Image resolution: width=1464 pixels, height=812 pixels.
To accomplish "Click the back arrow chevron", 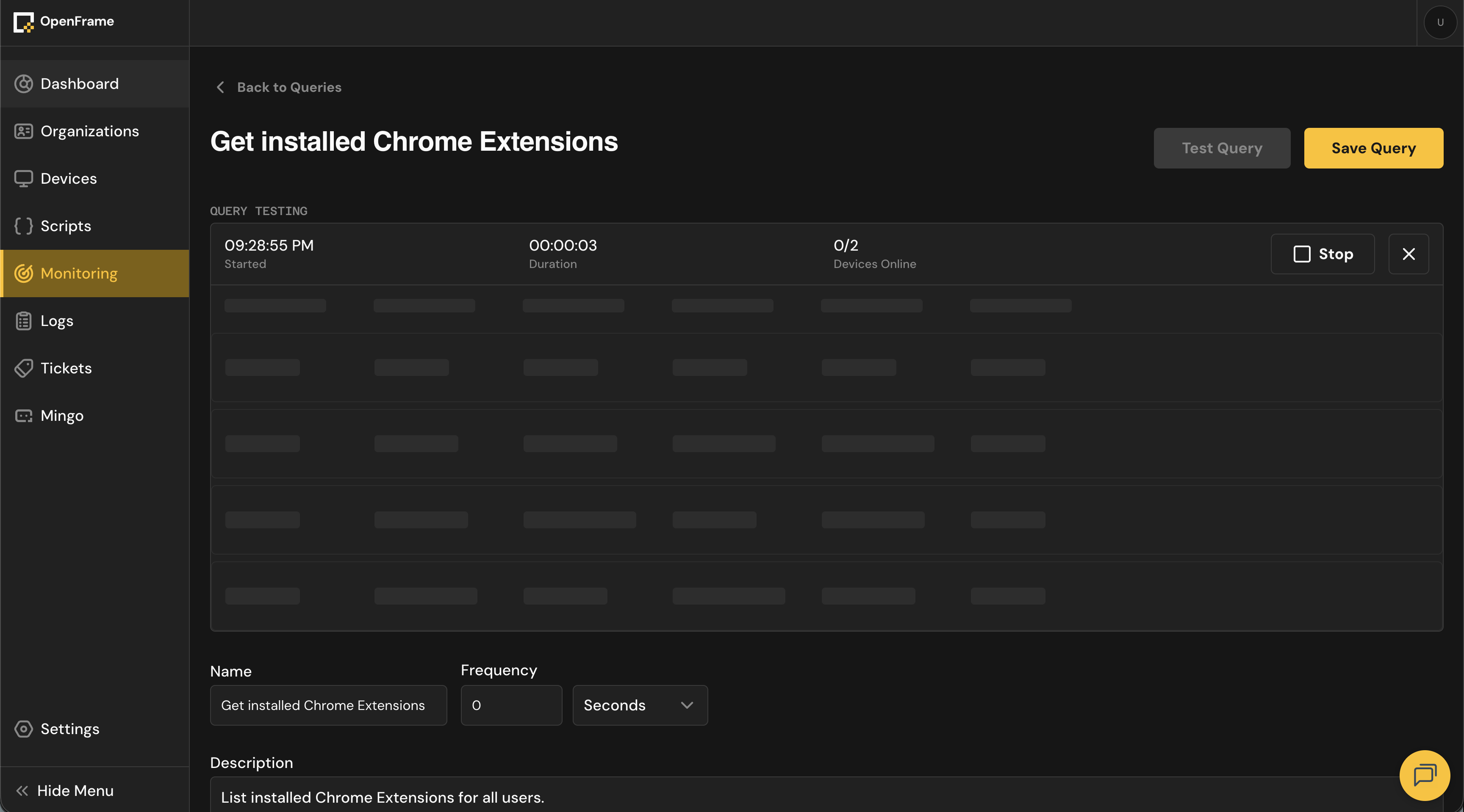I will point(221,88).
